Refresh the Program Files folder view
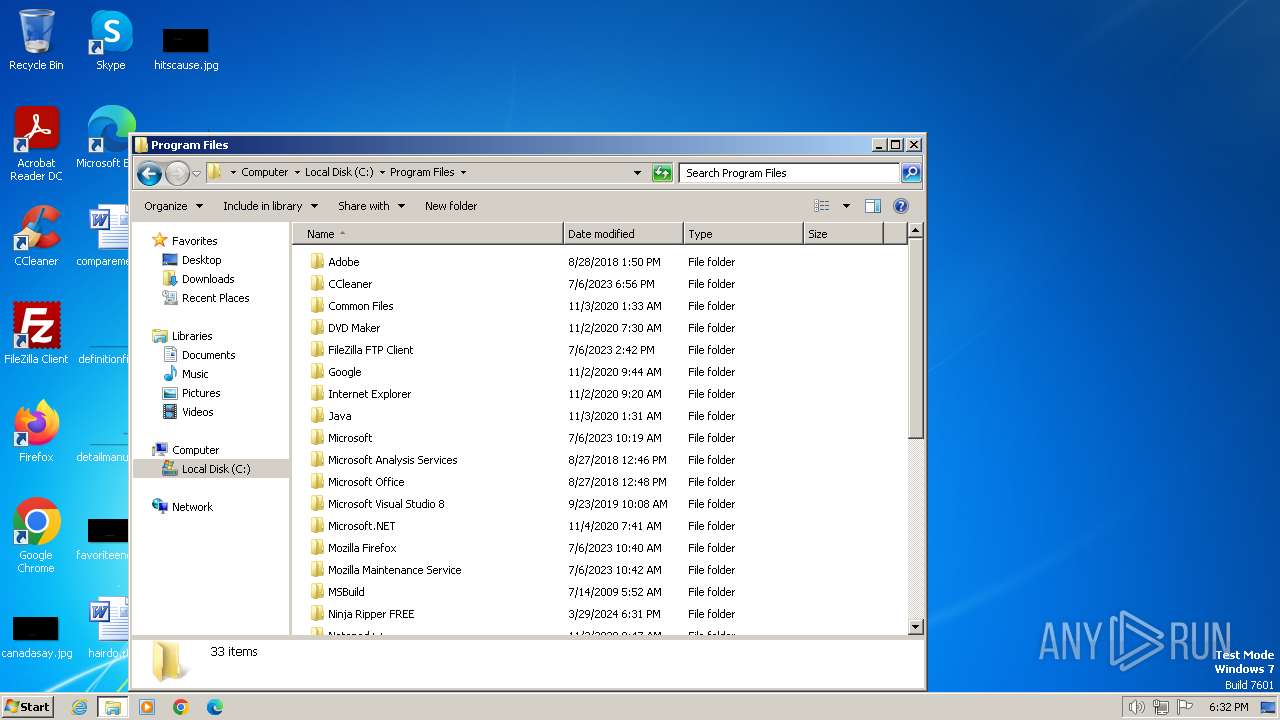This screenshot has width=1280, height=720. [662, 173]
